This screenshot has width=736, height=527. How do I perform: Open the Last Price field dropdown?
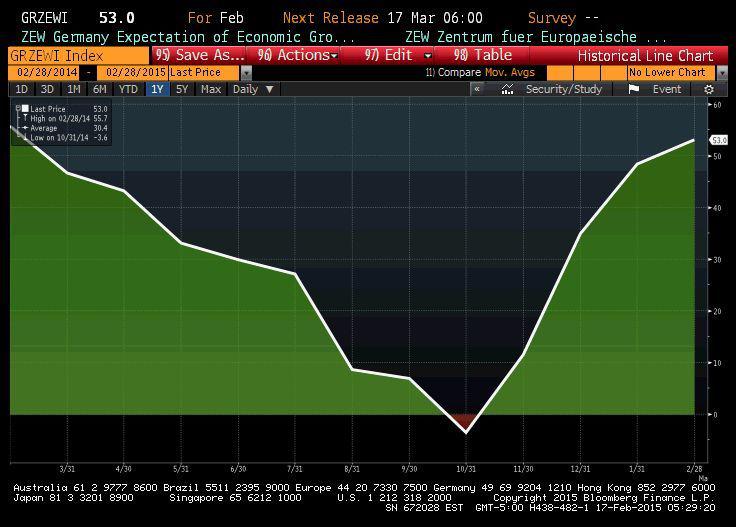tap(245, 73)
